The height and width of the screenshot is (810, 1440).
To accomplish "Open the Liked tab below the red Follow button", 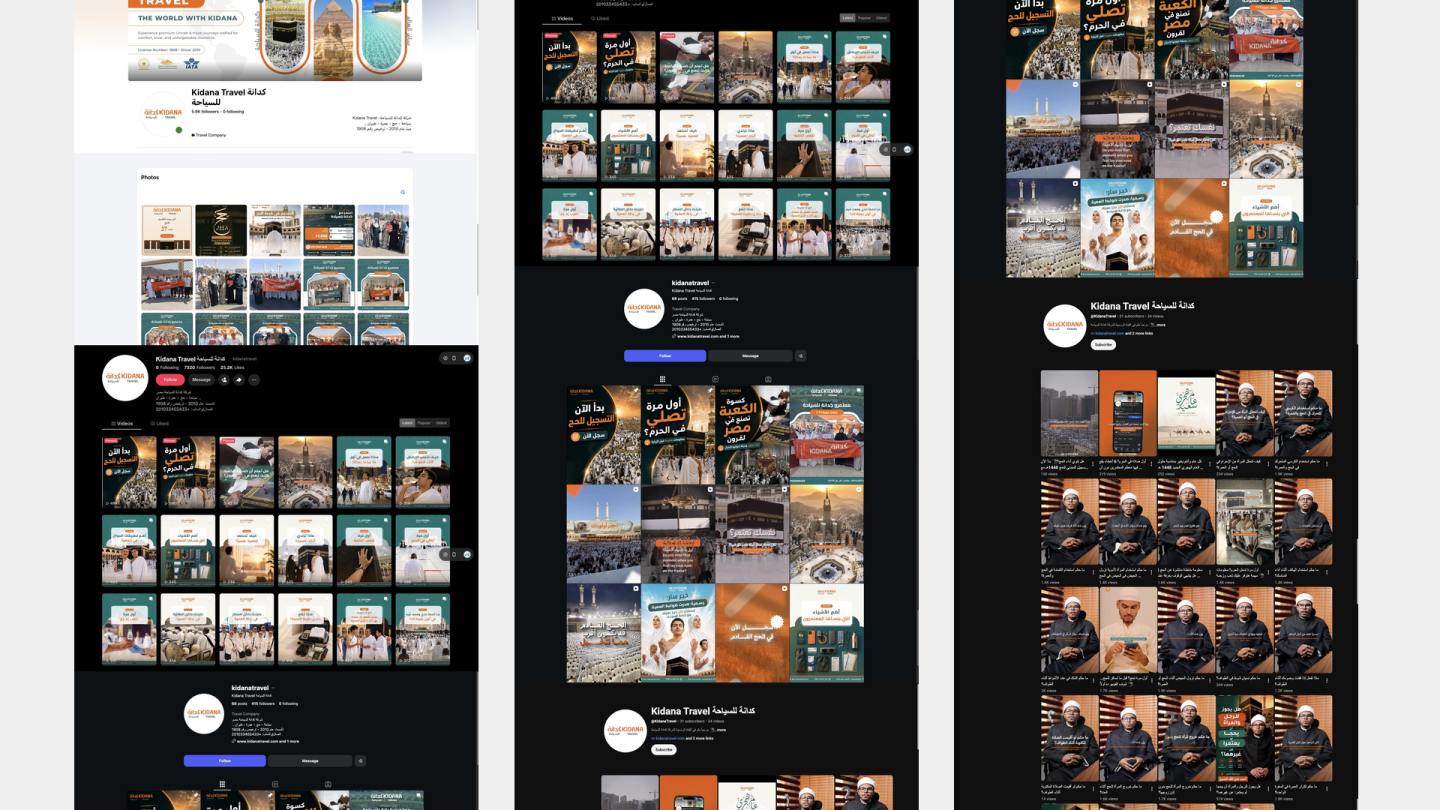I will (x=159, y=423).
